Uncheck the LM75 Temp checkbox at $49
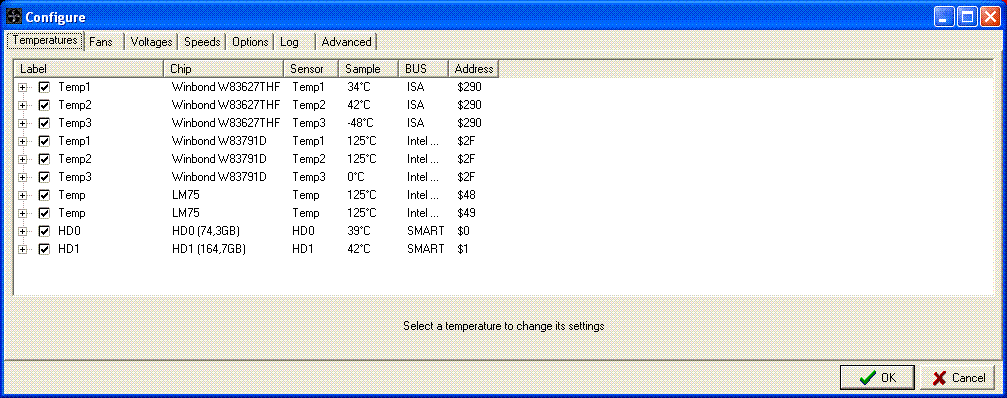1007x398 pixels. (x=44, y=212)
